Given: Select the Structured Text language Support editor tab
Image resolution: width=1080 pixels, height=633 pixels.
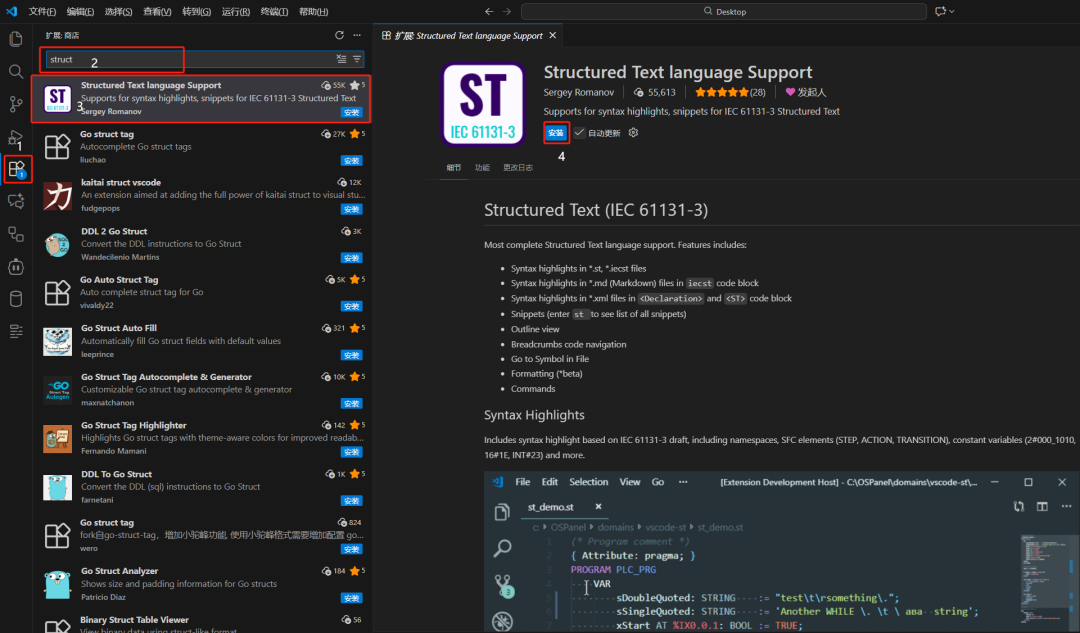Looking at the screenshot, I should (x=468, y=35).
